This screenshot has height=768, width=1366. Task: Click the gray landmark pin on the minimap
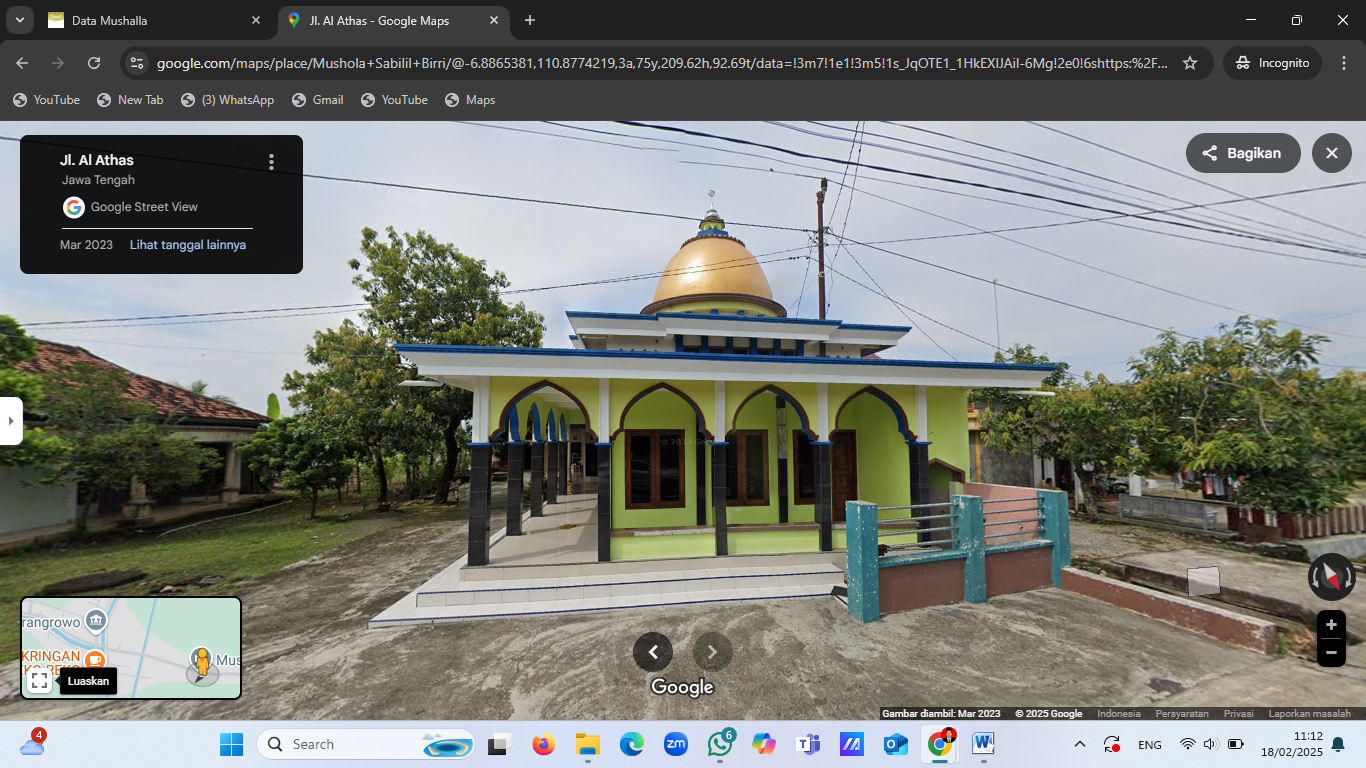(x=95, y=620)
